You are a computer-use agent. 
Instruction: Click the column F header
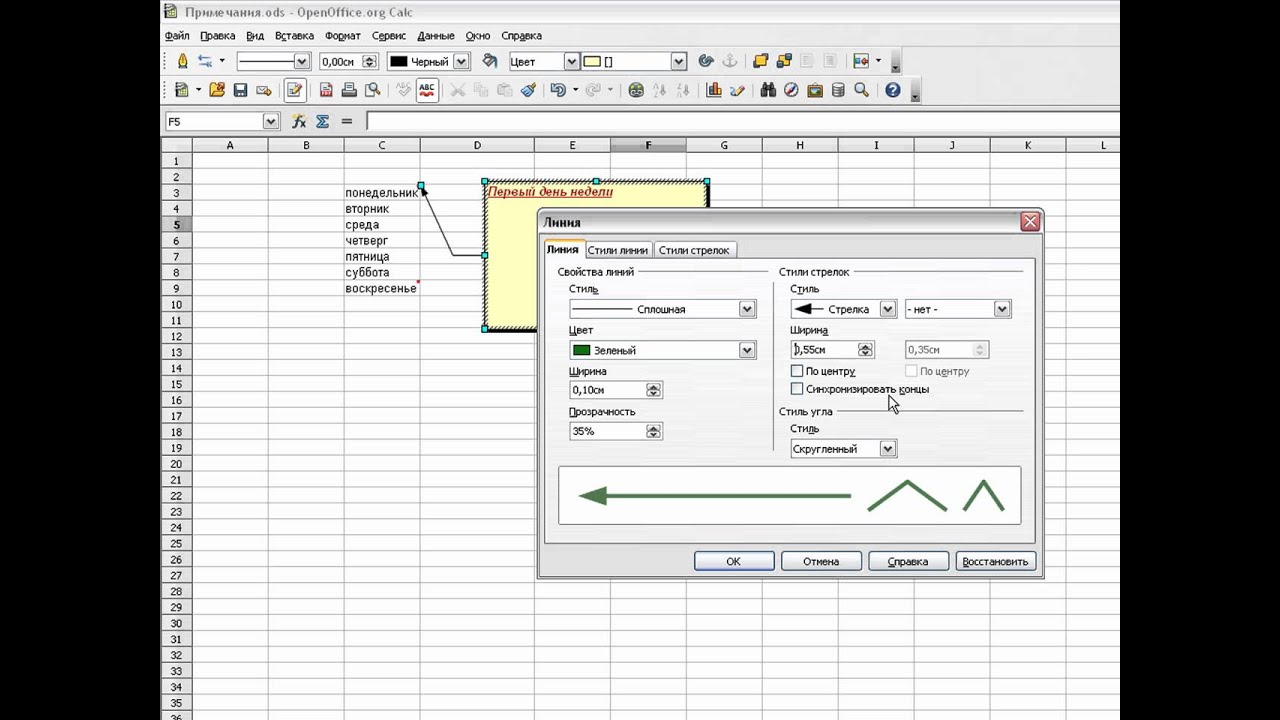point(648,145)
